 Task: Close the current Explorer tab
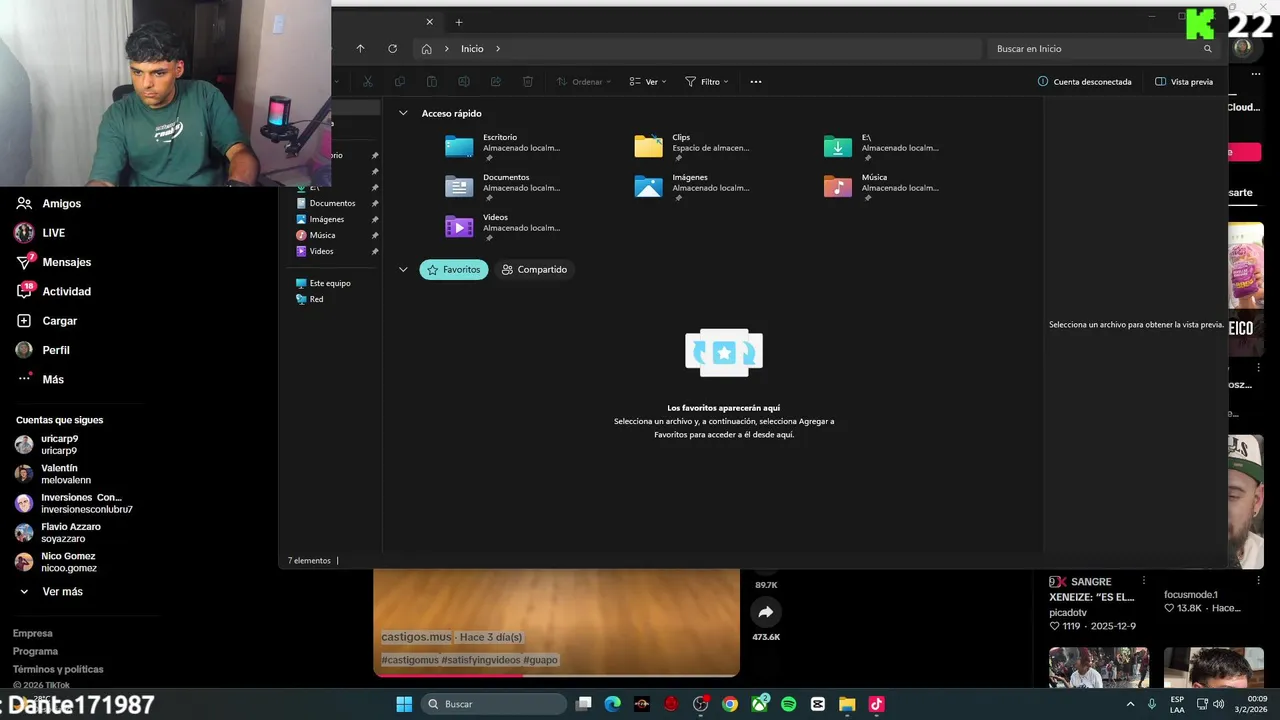[430, 22]
